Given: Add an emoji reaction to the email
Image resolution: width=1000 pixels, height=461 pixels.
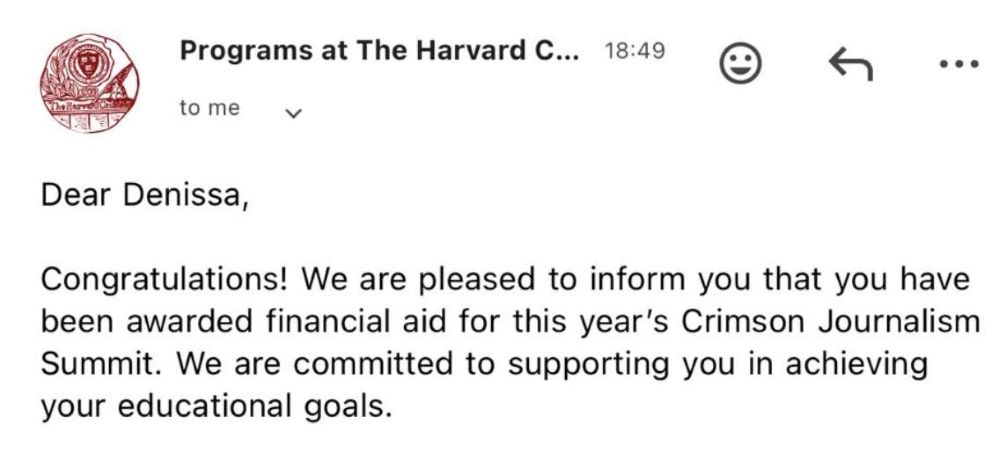Looking at the screenshot, I should [x=741, y=66].
